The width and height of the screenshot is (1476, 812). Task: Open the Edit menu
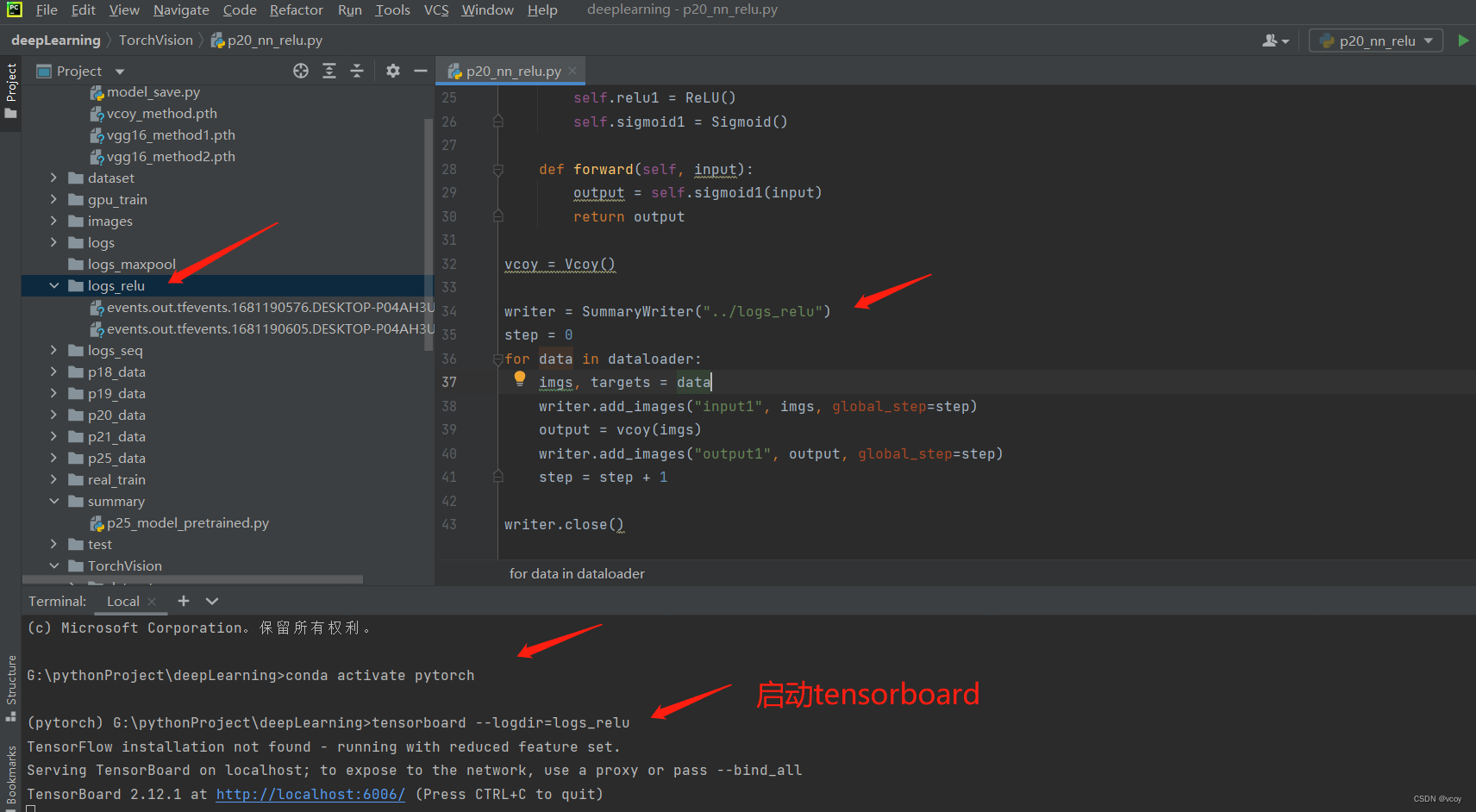click(84, 9)
